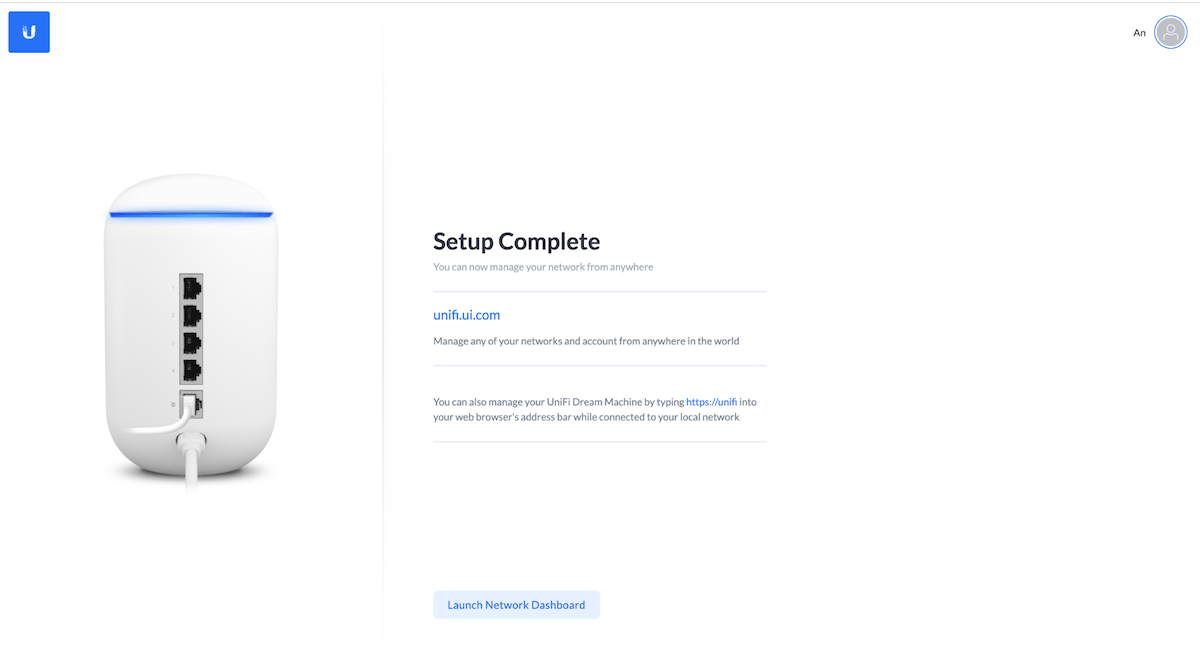Viewport: 1200px width, 661px height.
Task: Click the globe icon beside the WAN port
Action: click(x=173, y=404)
